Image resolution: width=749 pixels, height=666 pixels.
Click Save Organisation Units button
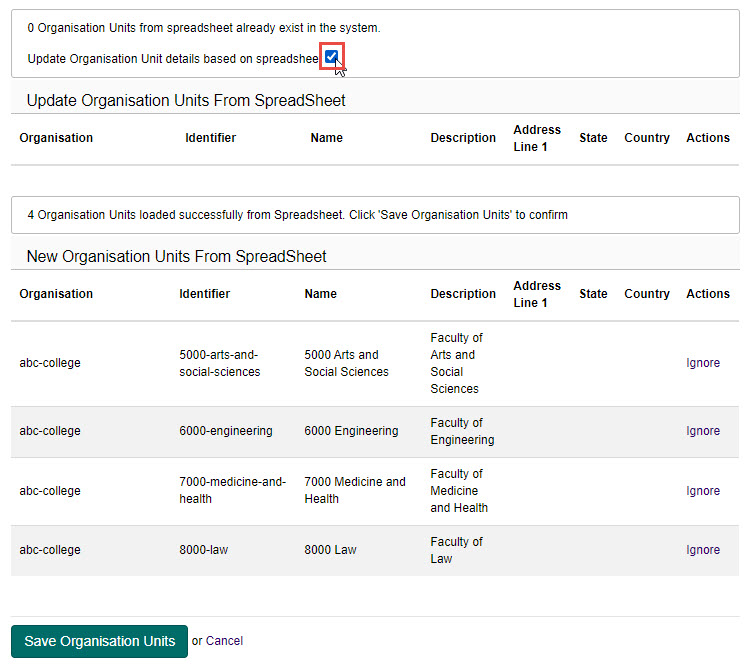pos(99,641)
